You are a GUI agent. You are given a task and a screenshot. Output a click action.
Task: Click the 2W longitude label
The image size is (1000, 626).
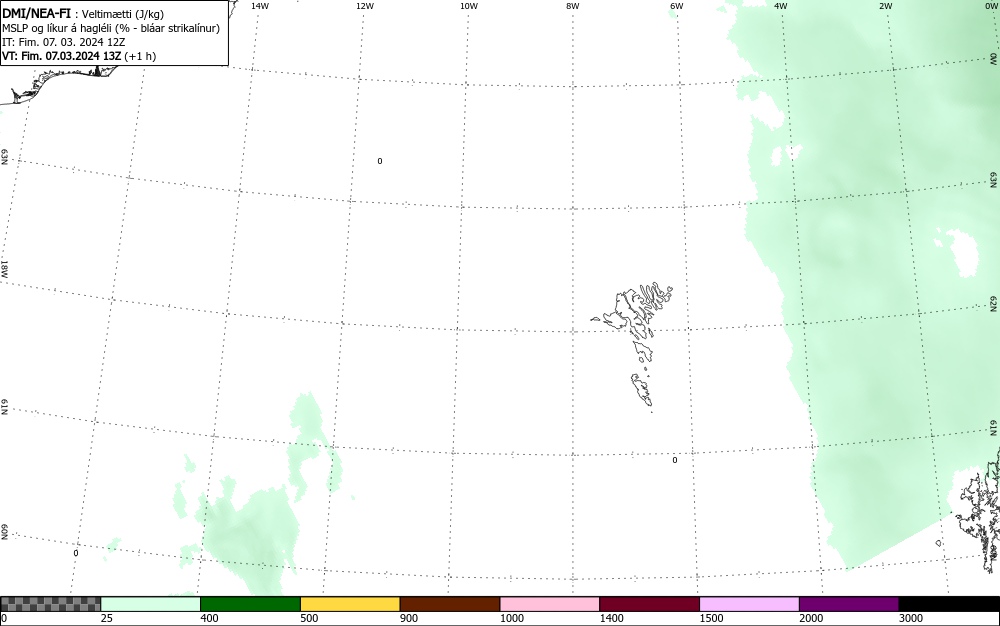[885, 6]
